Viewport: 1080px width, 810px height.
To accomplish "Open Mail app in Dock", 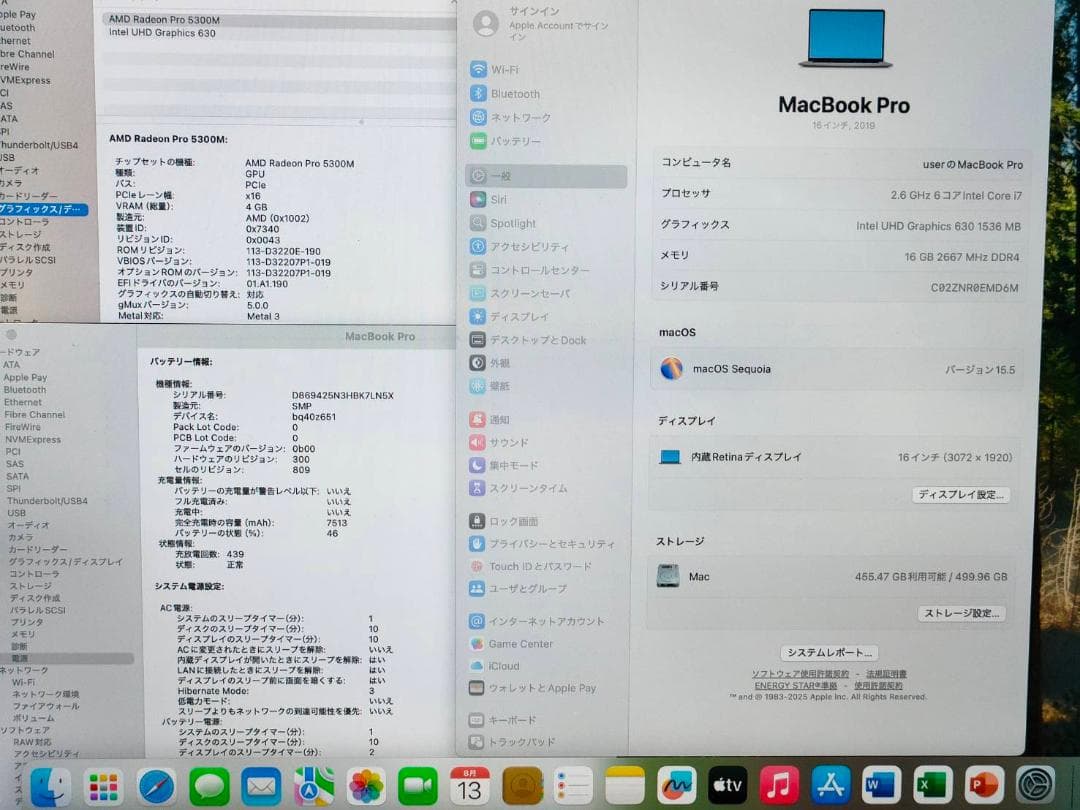I will point(261,786).
